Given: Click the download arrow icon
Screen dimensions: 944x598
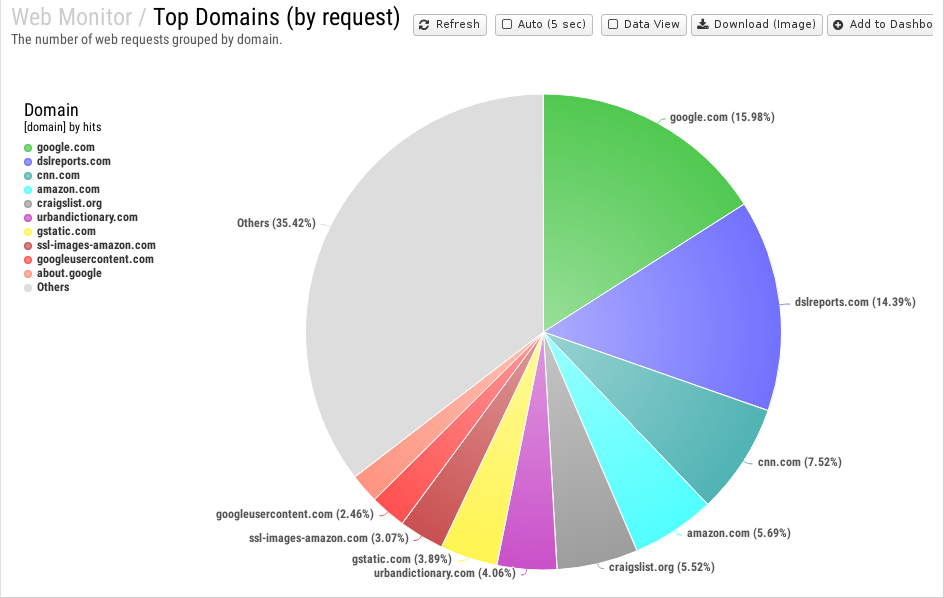Looking at the screenshot, I should click(703, 24).
